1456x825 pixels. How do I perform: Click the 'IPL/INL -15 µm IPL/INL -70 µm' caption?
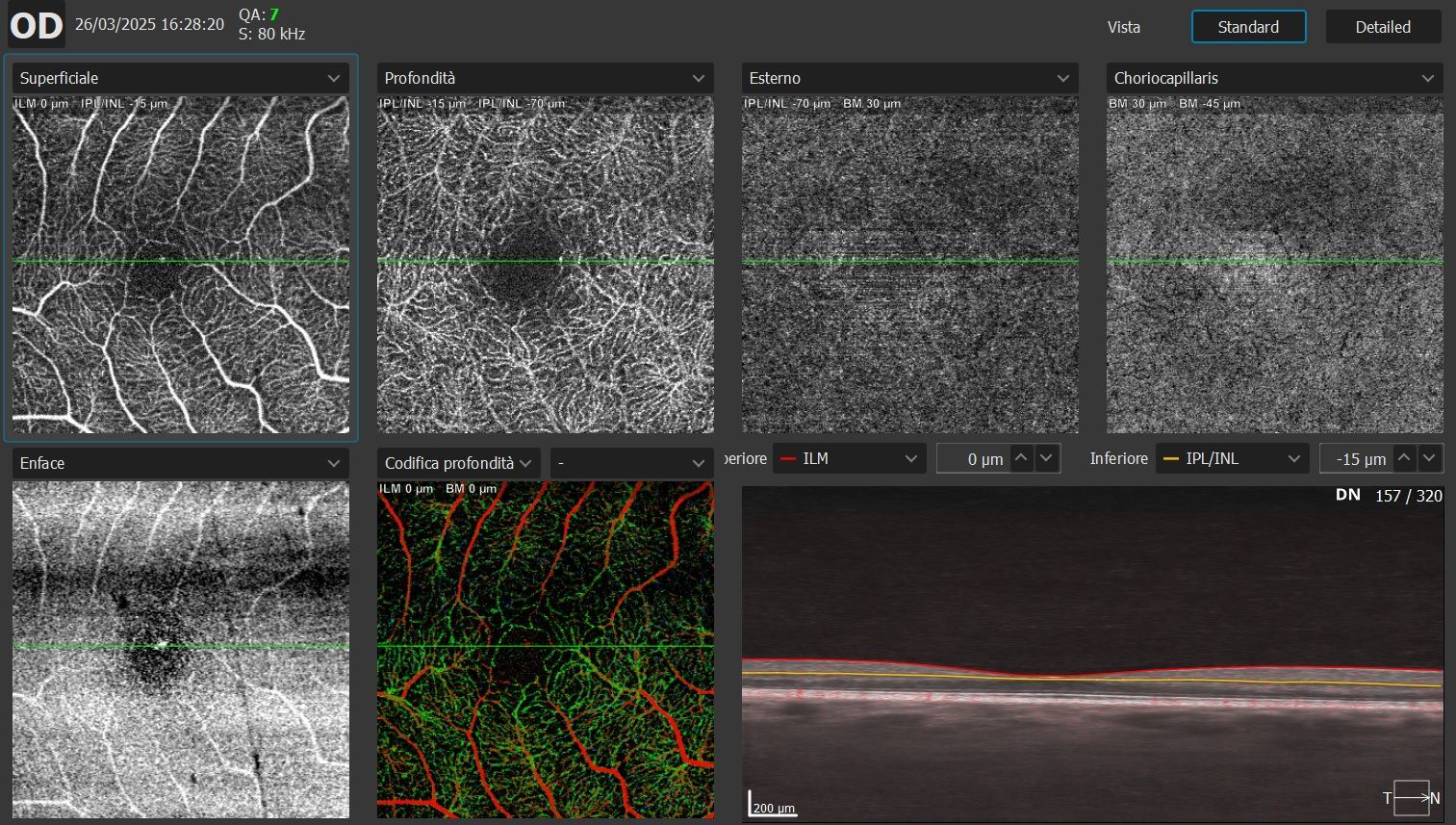coord(473,103)
